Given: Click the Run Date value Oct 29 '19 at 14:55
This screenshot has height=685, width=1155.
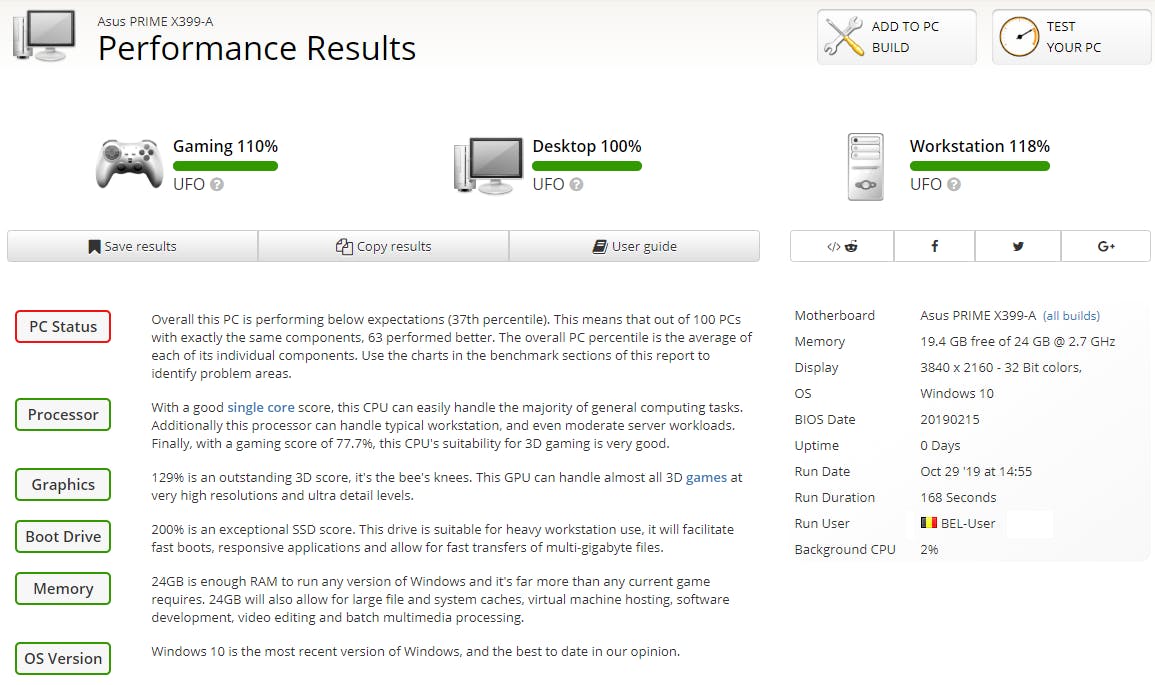Looking at the screenshot, I should point(976,471).
